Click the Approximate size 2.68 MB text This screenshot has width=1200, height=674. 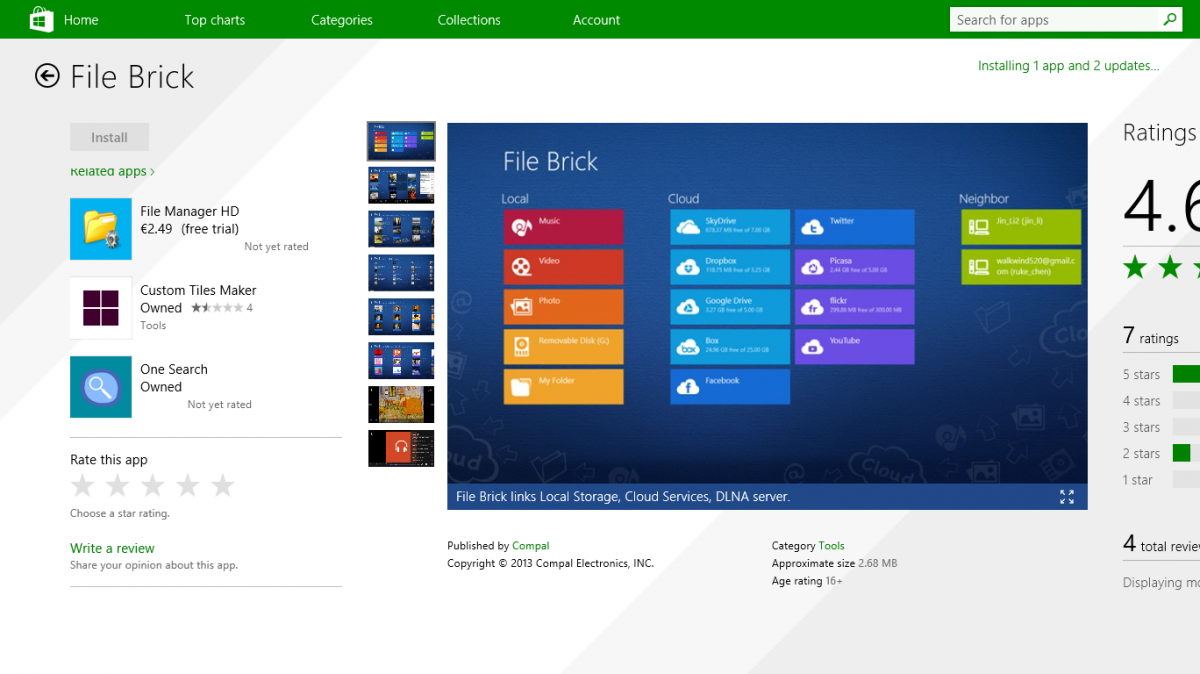coord(834,564)
